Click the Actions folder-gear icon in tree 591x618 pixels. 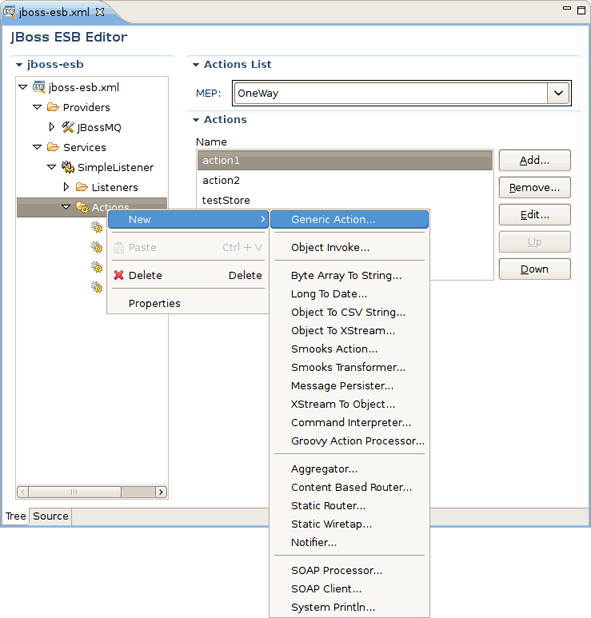coord(82,207)
